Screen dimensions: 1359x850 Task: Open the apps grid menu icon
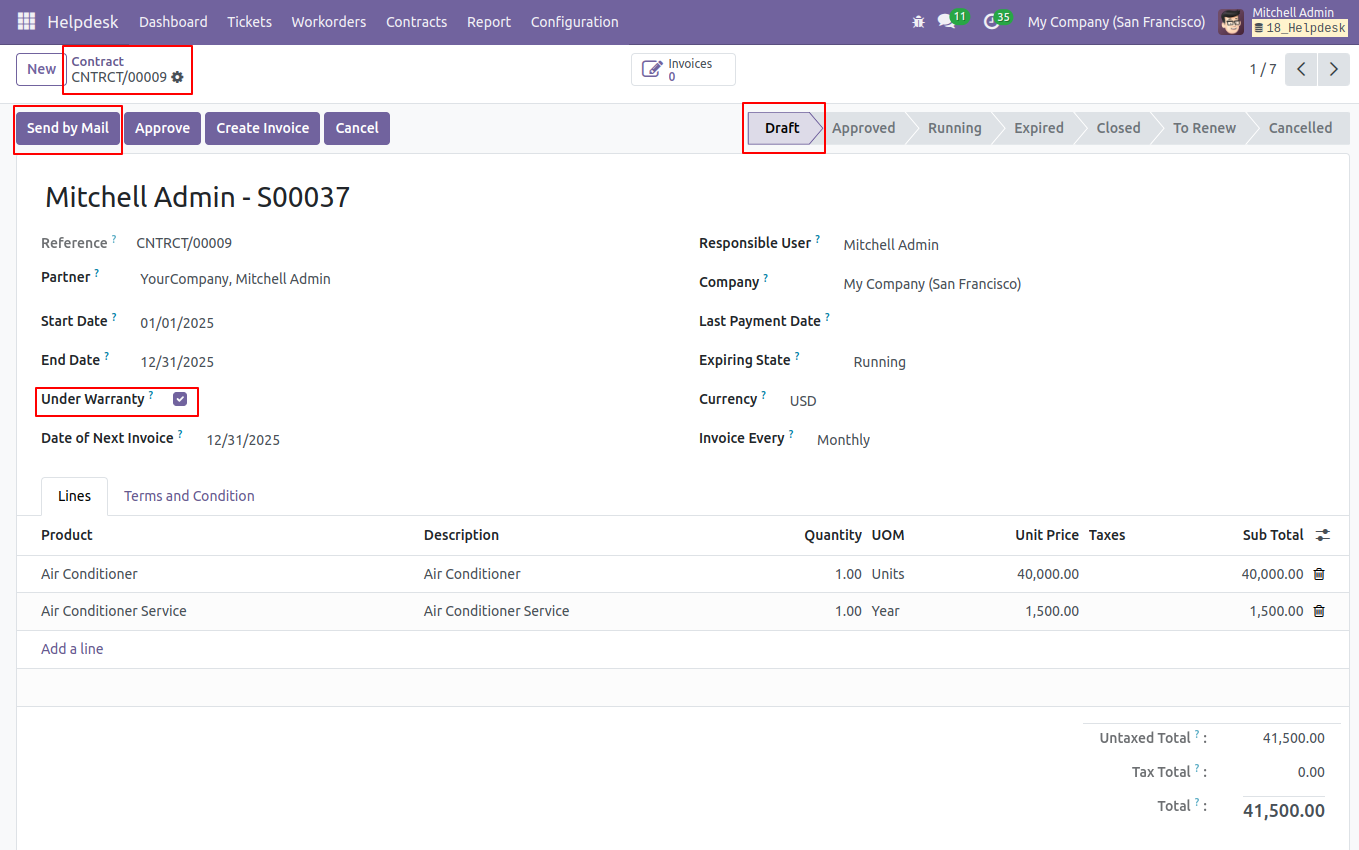pos(26,21)
